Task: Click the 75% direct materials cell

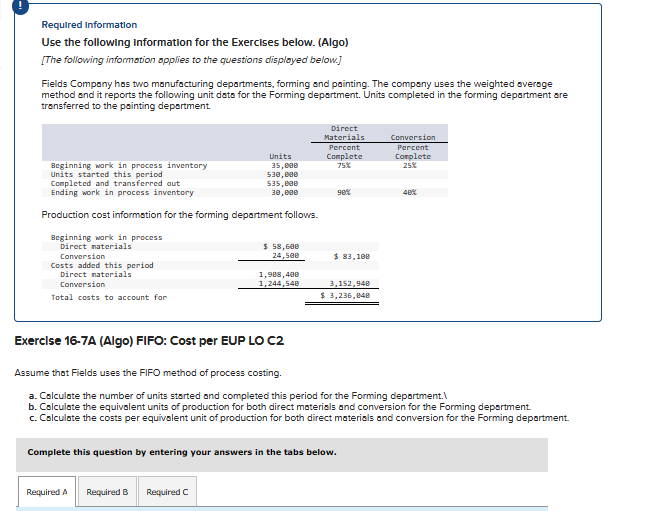Action: [344, 165]
